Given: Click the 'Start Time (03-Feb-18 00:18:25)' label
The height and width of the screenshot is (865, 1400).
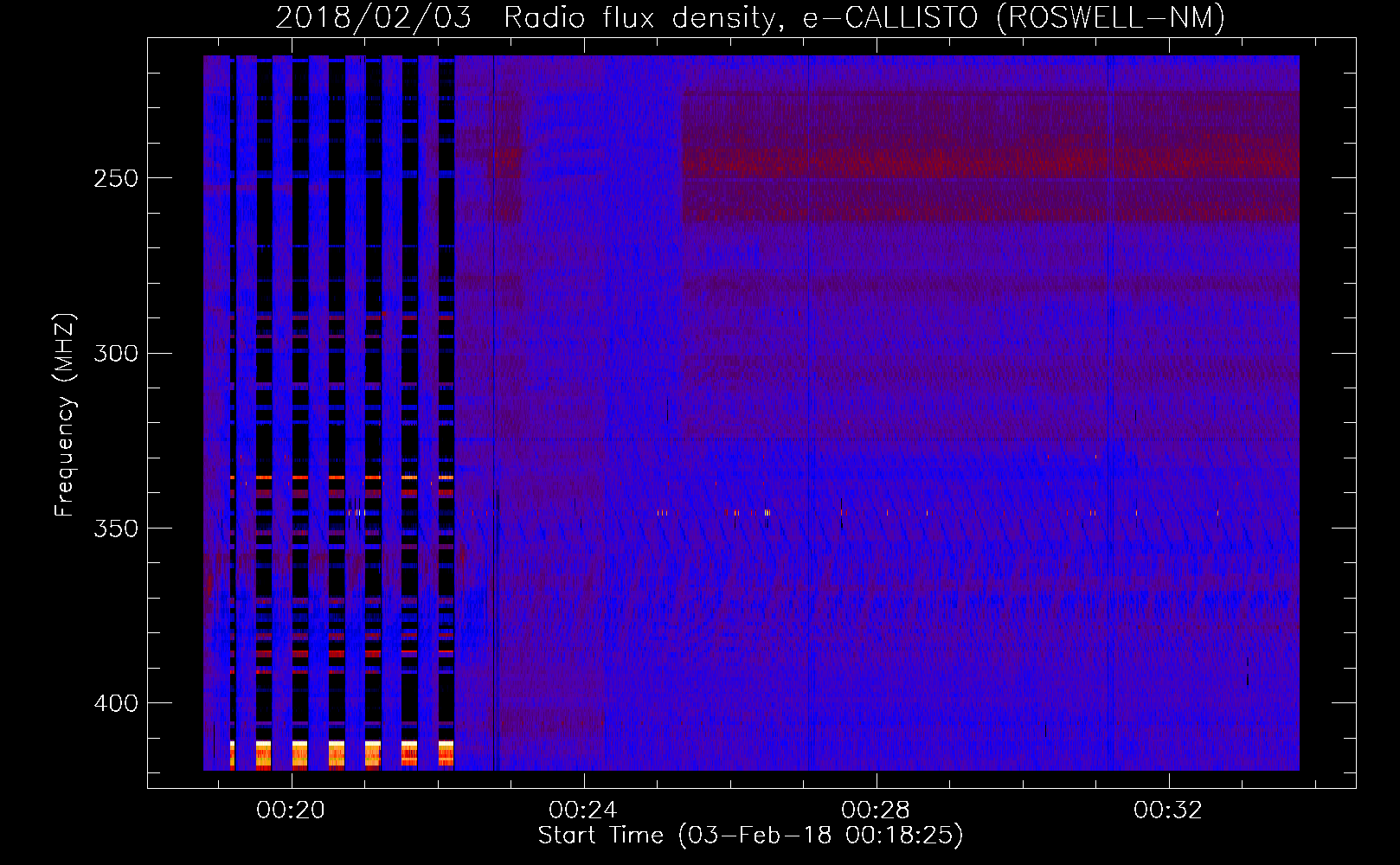Looking at the screenshot, I should 750,836.
